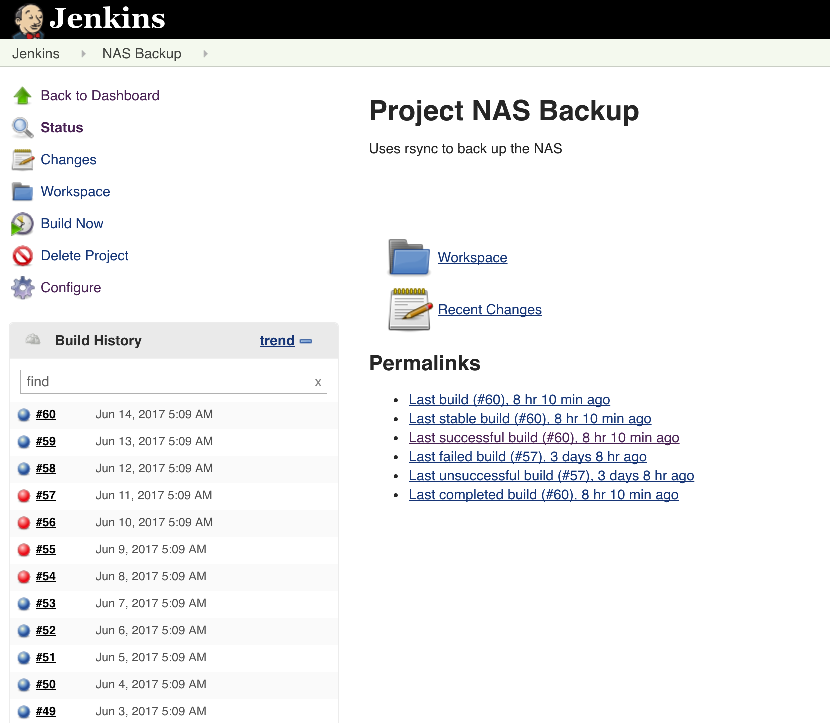830x723 pixels.
Task: Click the red status ball for build #55
Action: point(24,549)
